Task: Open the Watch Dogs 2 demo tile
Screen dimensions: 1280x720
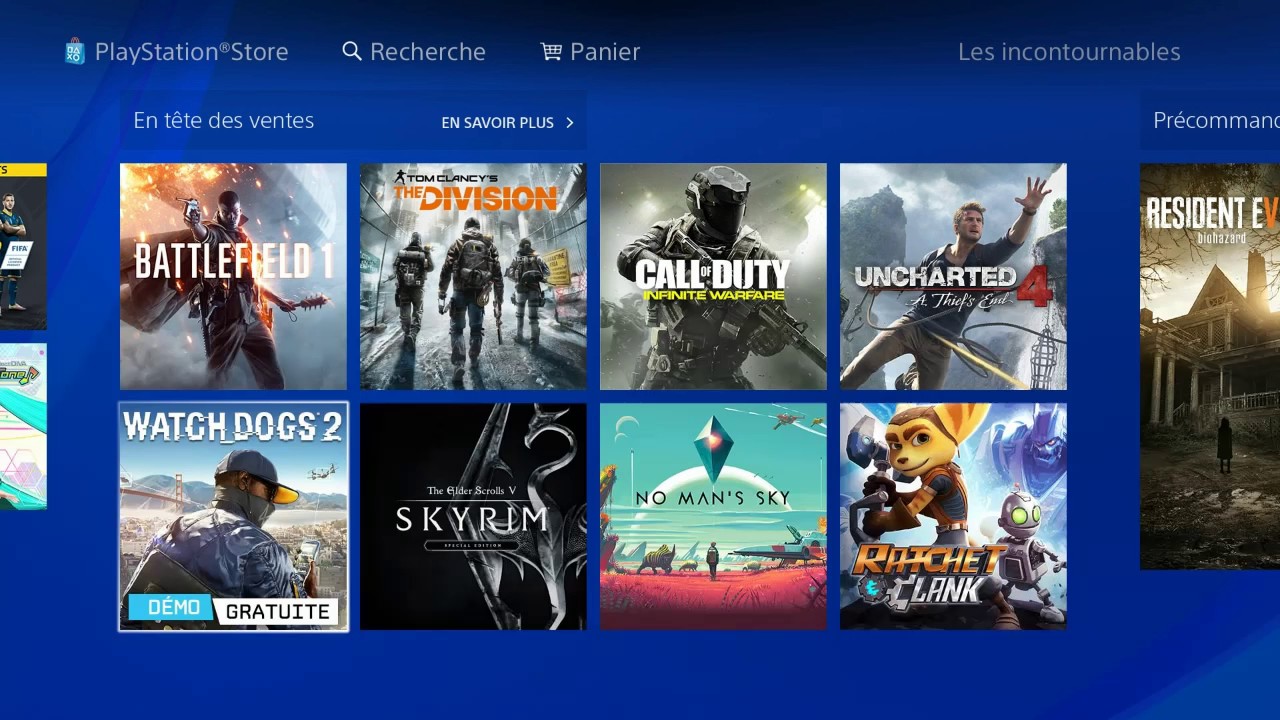Action: pyautogui.click(x=233, y=516)
